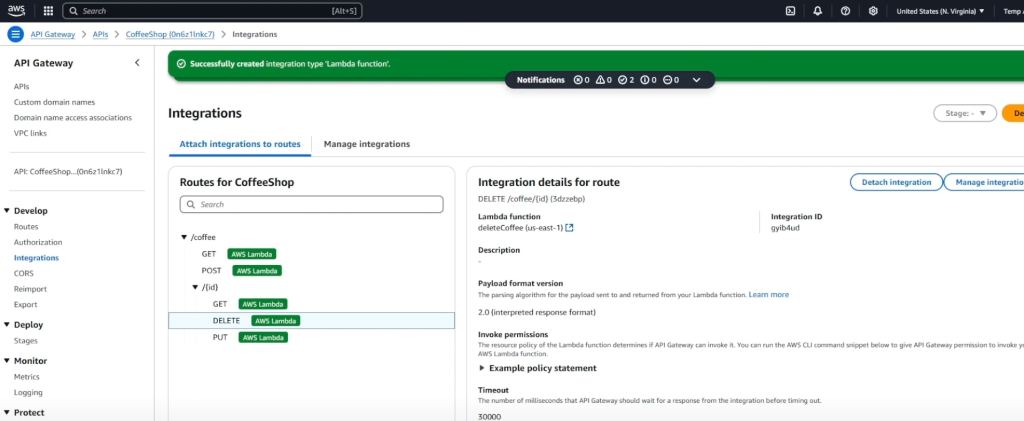
Task: Expand the Notifications bar chevron
Action: coord(696,80)
